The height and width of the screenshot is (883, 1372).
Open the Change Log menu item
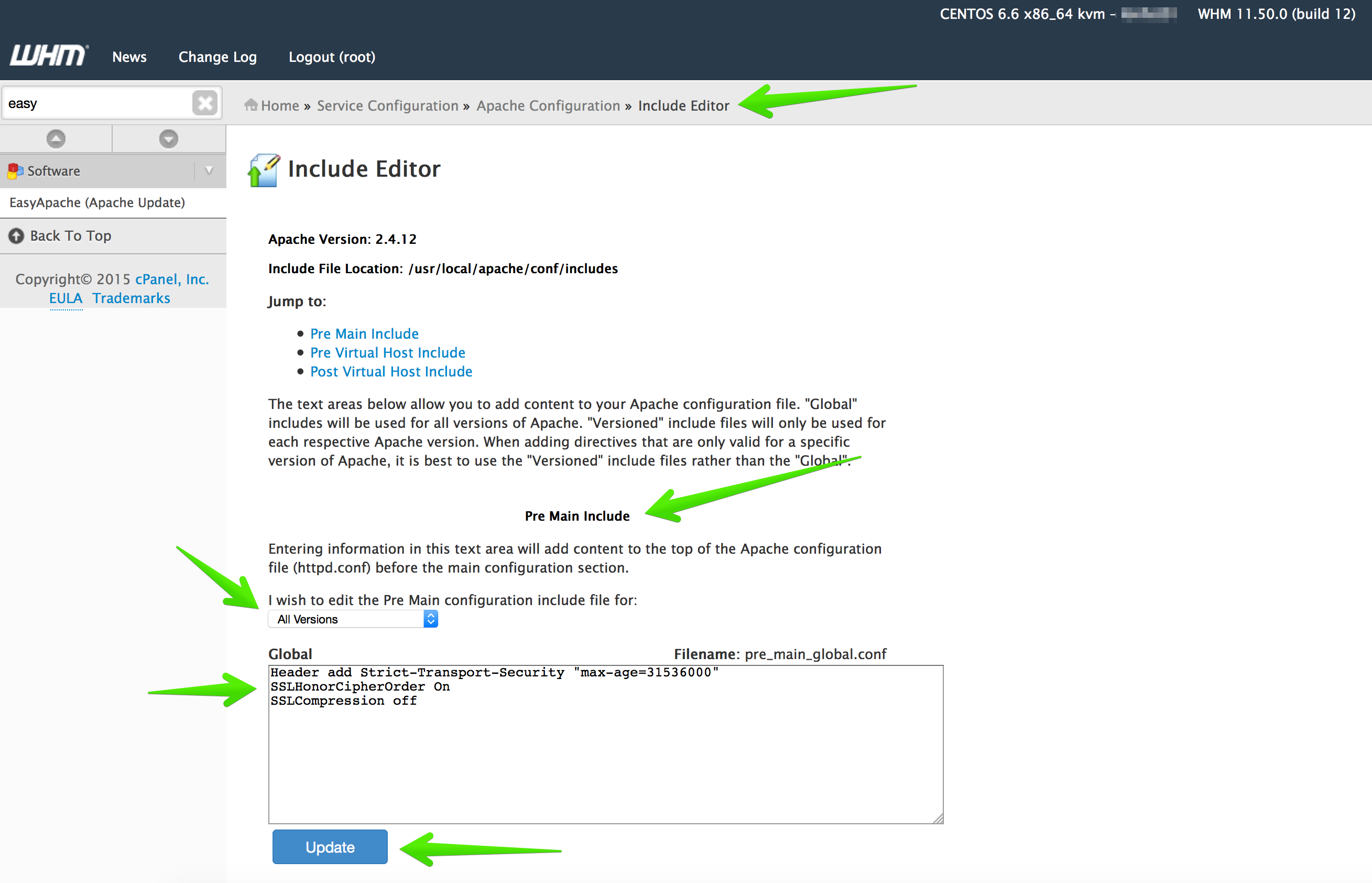218,57
